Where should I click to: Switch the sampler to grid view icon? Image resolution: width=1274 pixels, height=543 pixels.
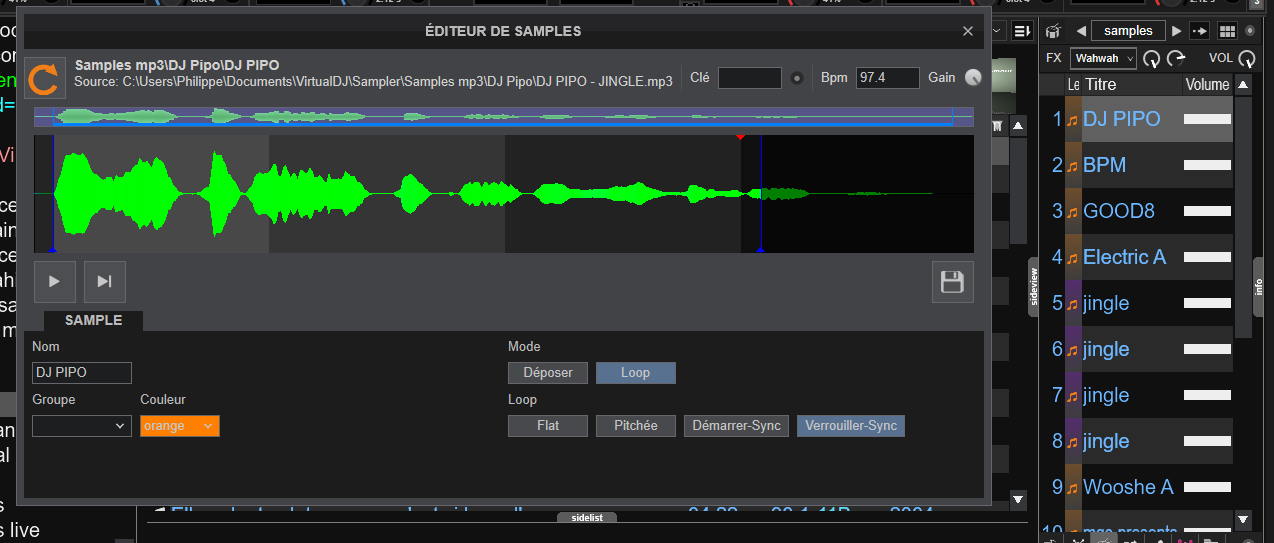point(1227,31)
